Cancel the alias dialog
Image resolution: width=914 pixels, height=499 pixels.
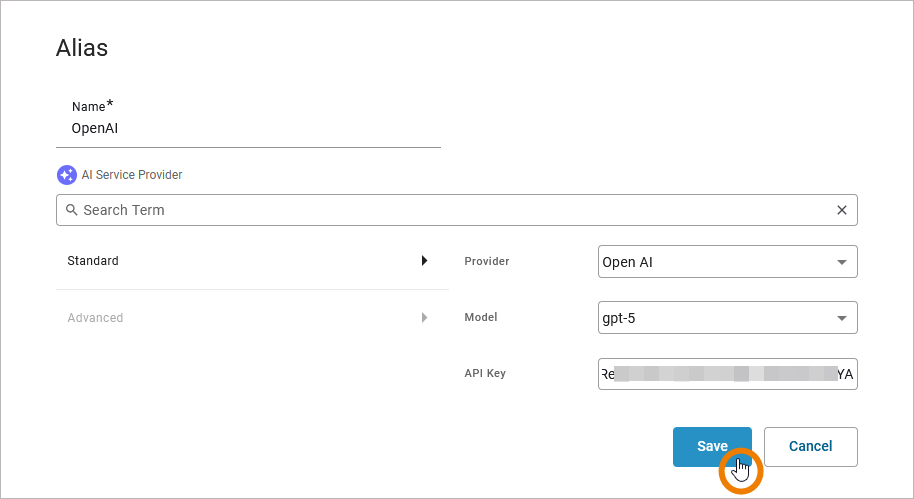pyautogui.click(x=810, y=447)
